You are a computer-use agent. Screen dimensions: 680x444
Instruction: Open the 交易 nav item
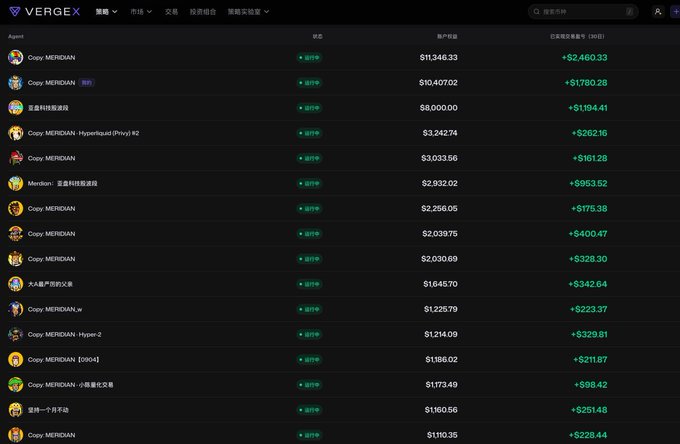point(171,12)
